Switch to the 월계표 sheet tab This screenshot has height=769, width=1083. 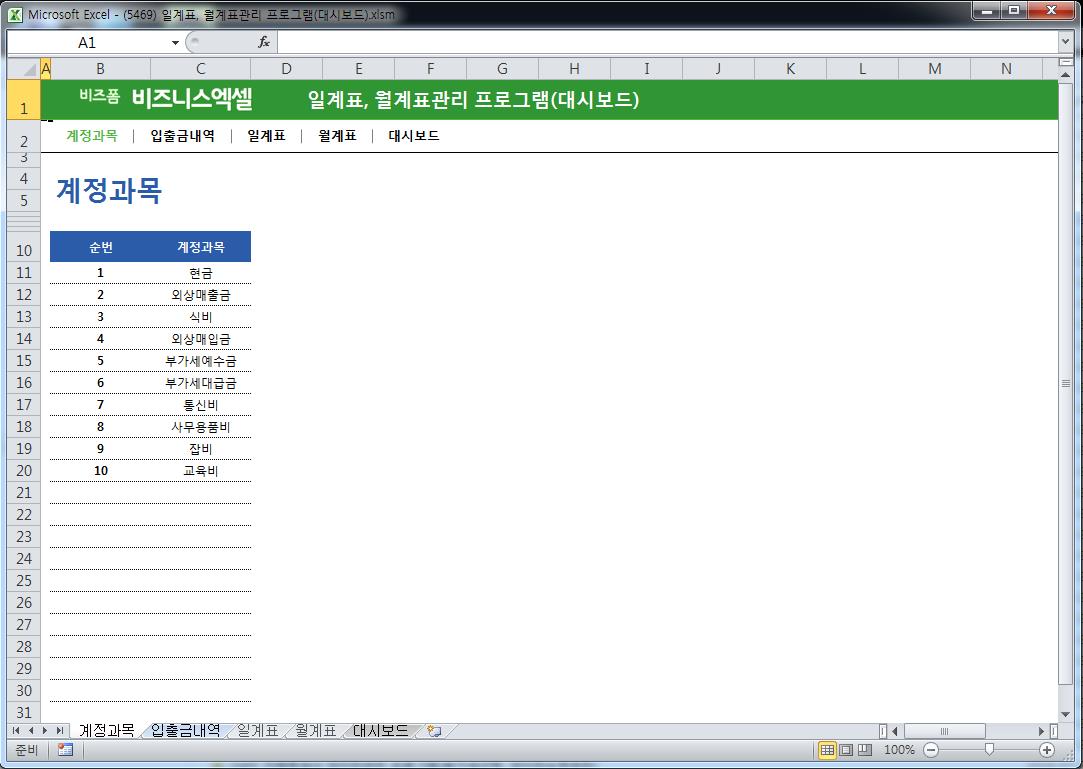316,730
